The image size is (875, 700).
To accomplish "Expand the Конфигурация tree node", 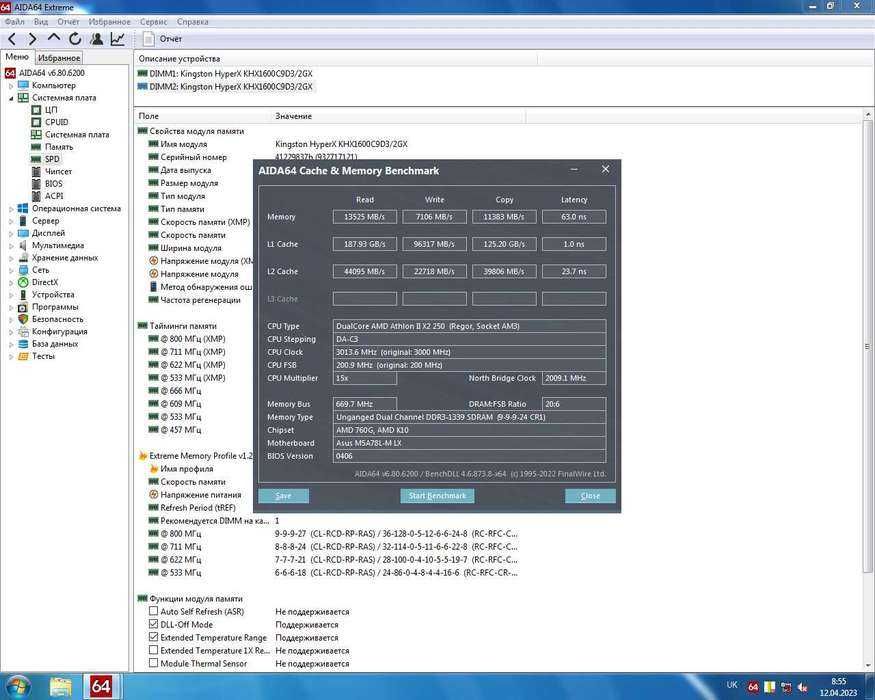I will coord(11,332).
